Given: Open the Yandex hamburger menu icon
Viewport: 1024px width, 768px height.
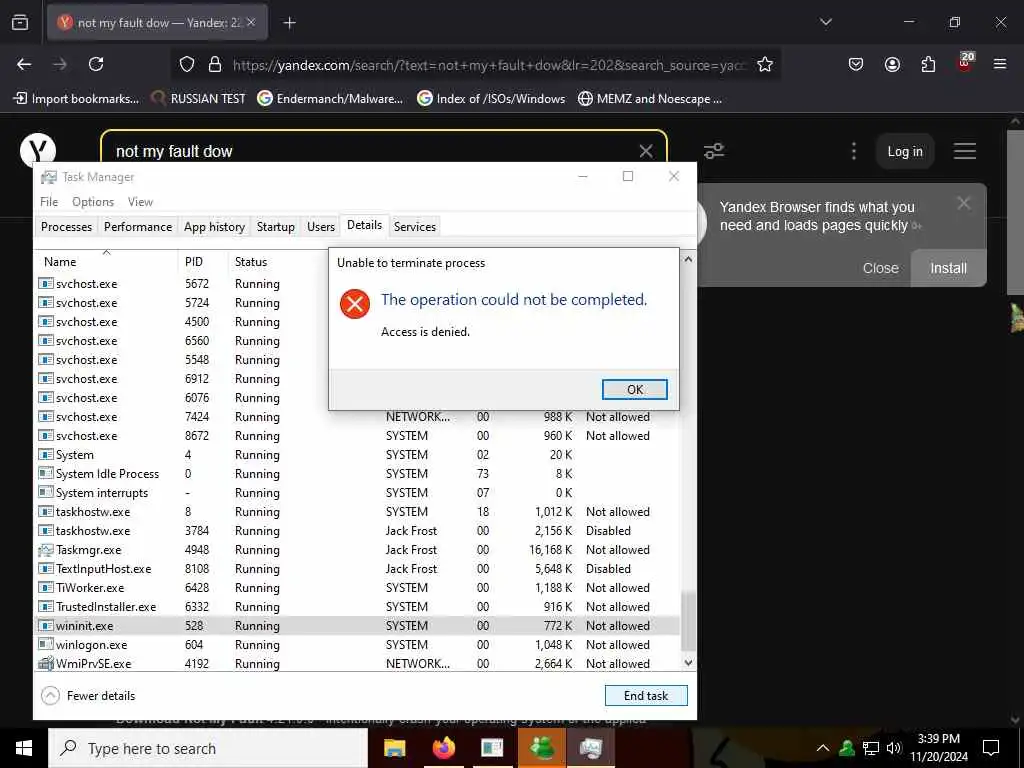Looking at the screenshot, I should (965, 152).
